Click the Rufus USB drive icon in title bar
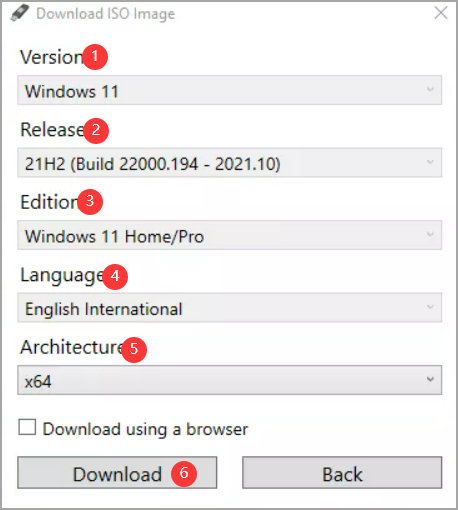Image resolution: width=458 pixels, height=510 pixels. click(20, 13)
